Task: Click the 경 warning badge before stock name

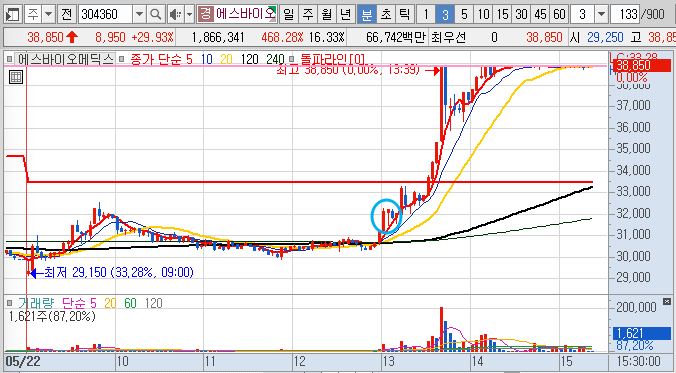Action: click(x=206, y=15)
